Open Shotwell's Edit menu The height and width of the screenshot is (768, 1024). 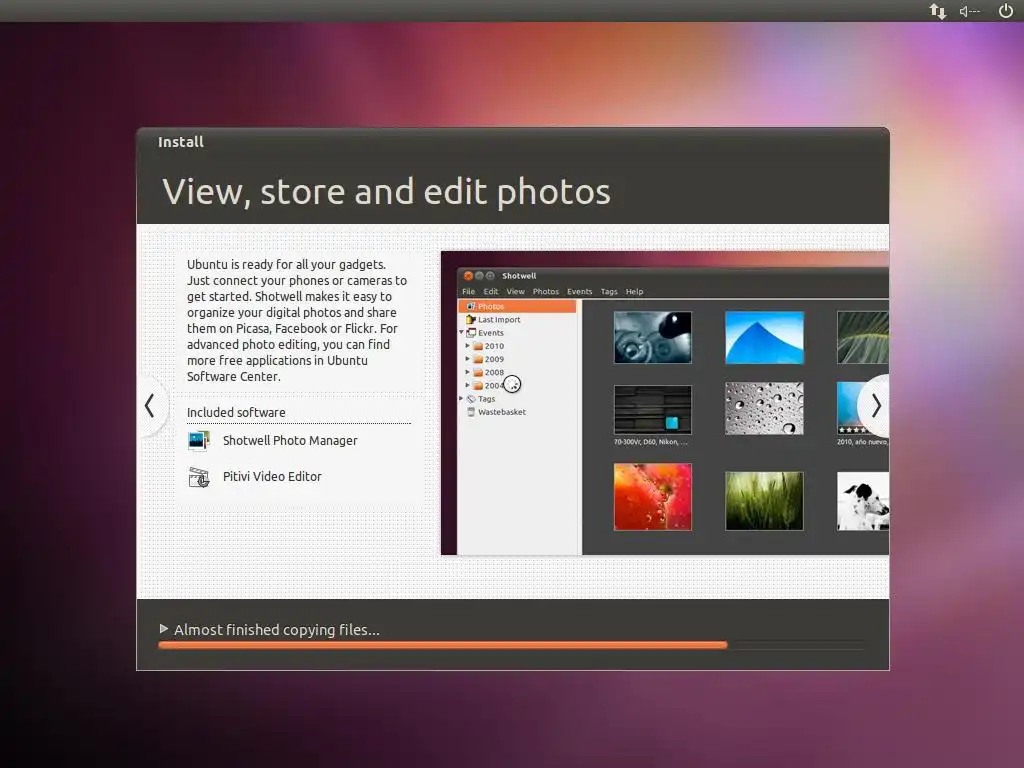click(x=490, y=292)
